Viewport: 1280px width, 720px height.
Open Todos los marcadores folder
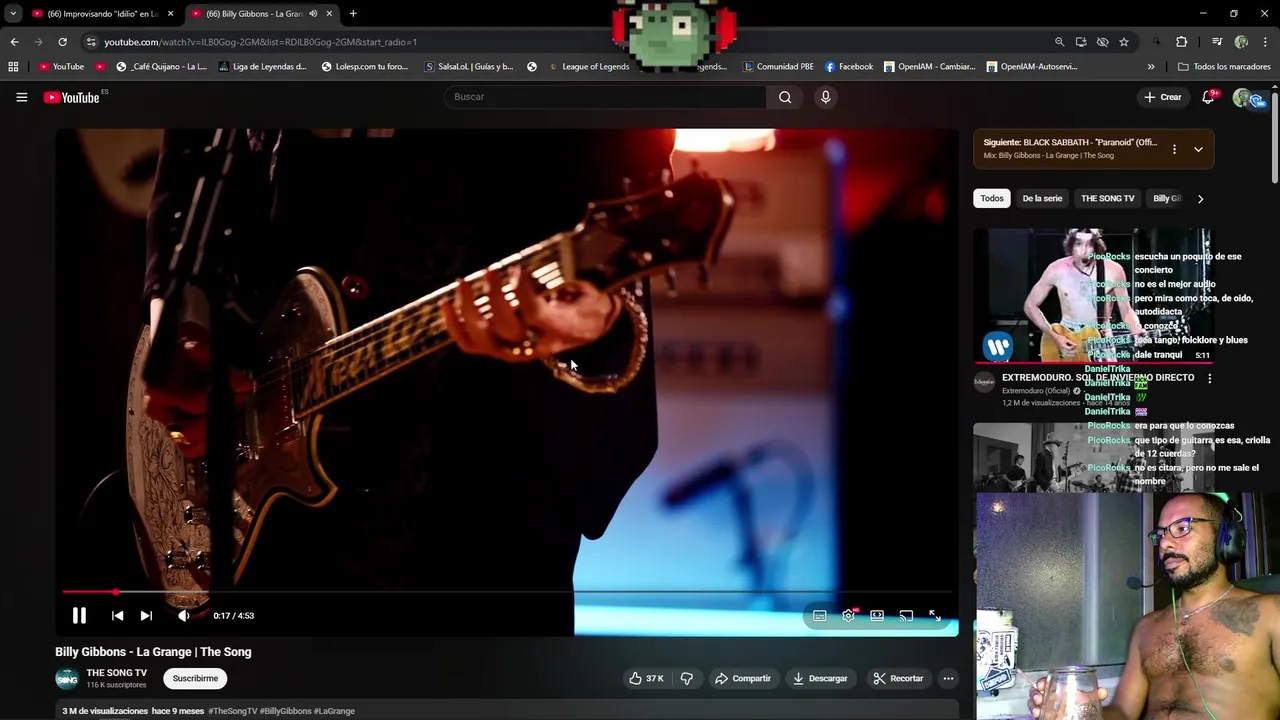click(x=1224, y=67)
